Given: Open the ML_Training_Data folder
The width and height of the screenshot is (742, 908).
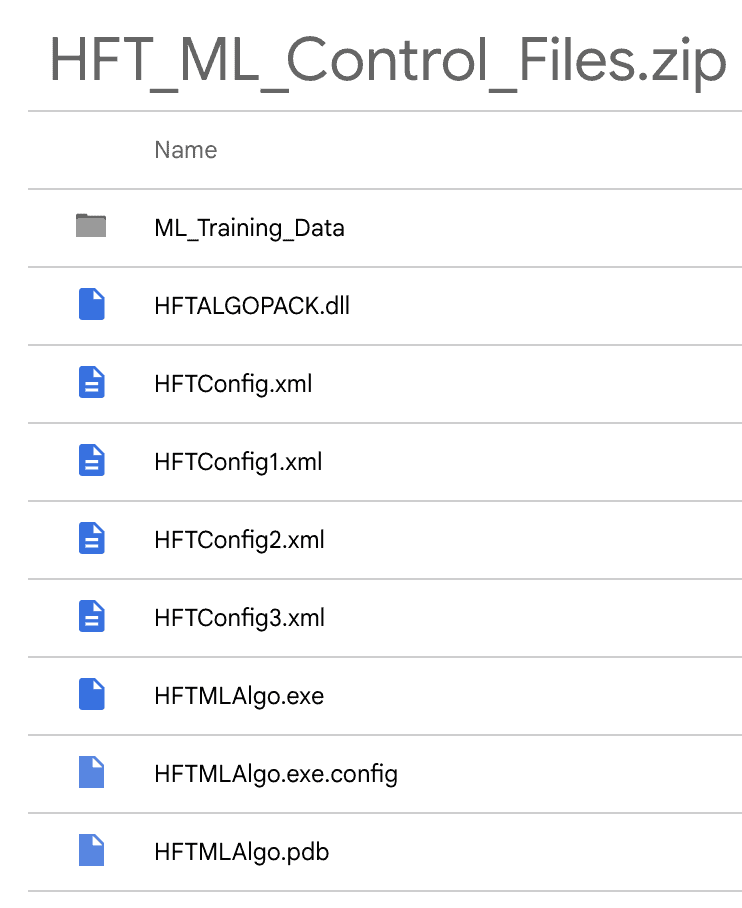Looking at the screenshot, I should coord(249,228).
